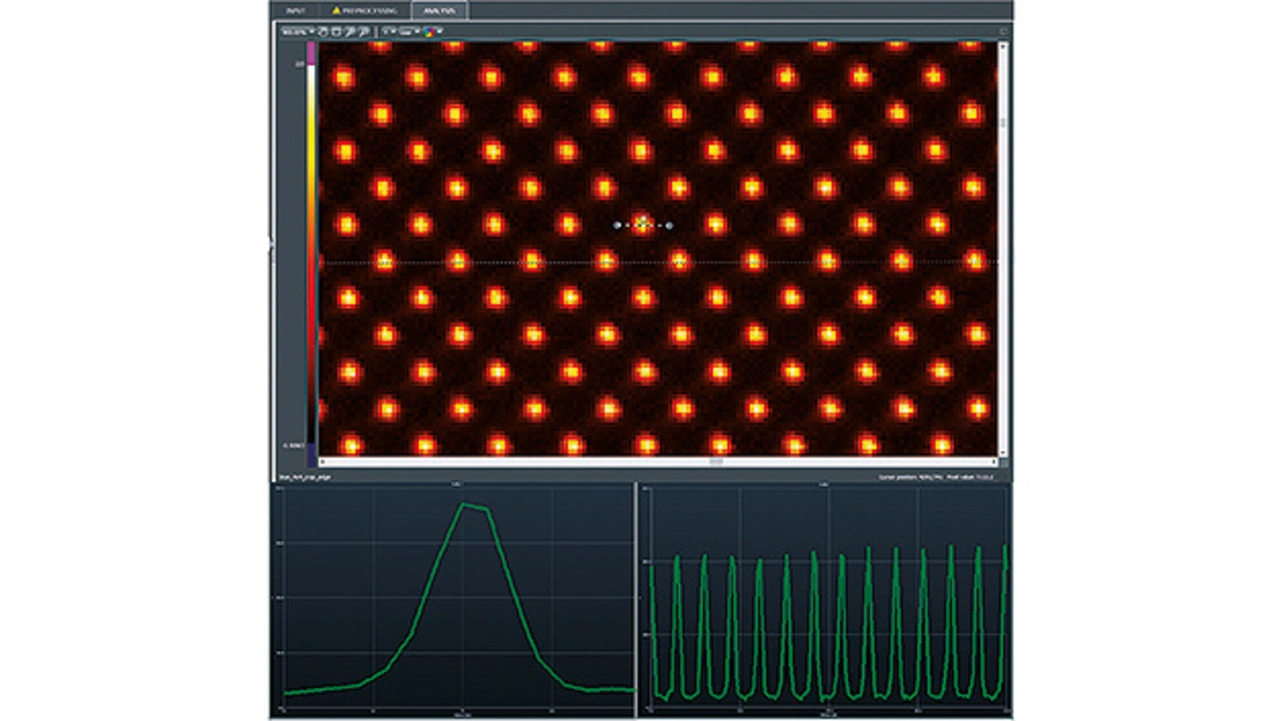Viewport: 1280px width, 721px height.
Task: Click the right arrow of horizontal scrollbar
Action: (993, 462)
